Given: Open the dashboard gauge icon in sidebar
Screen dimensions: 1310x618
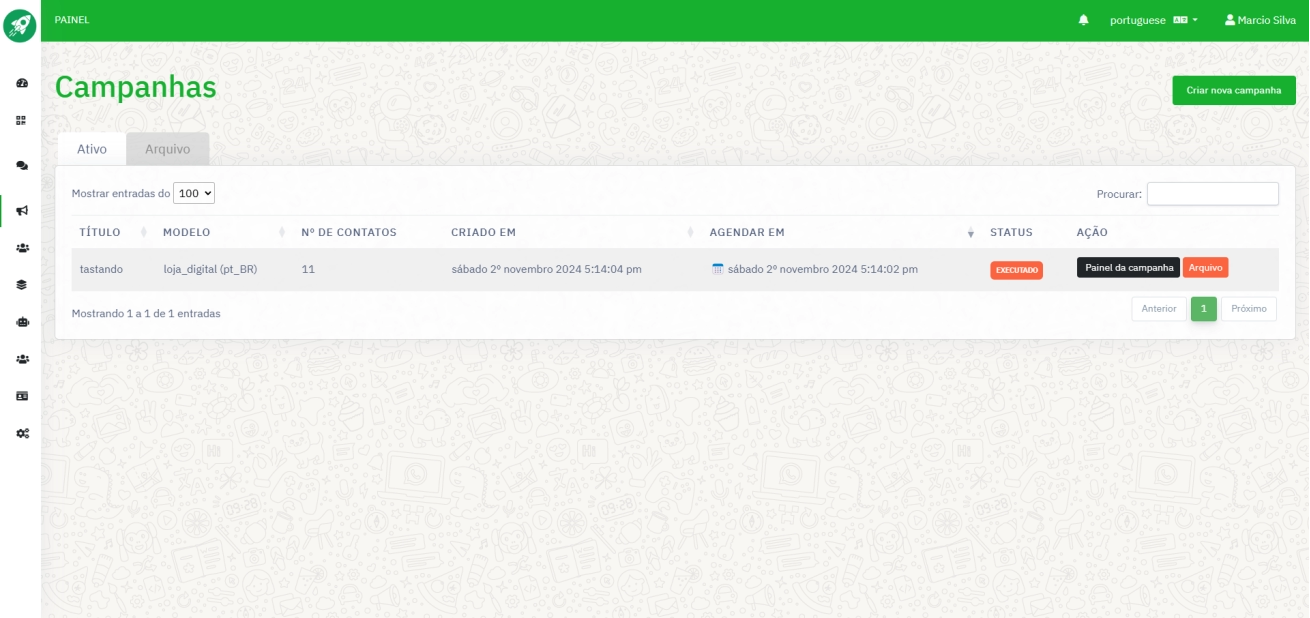Looking at the screenshot, I should (x=22, y=83).
